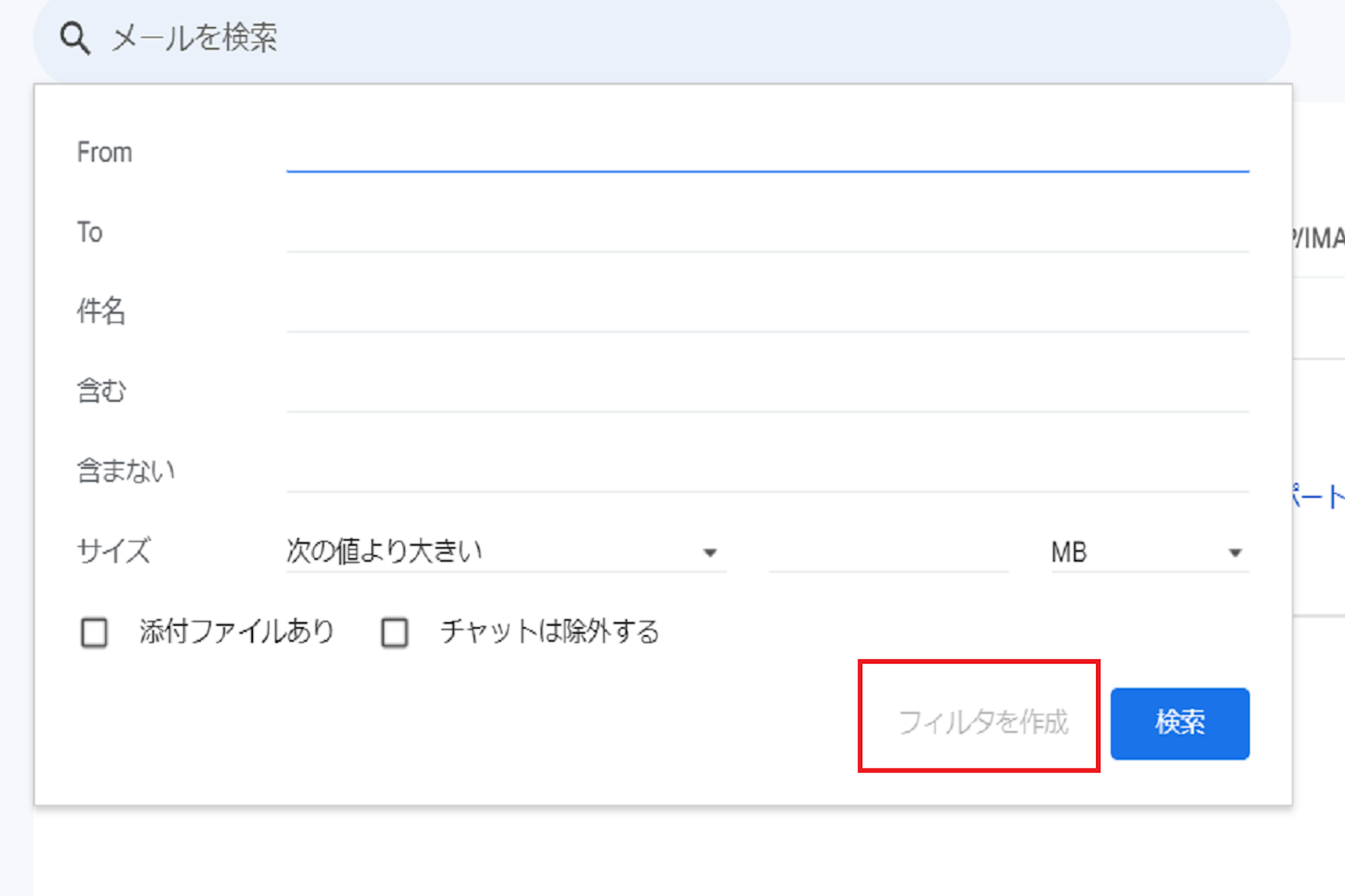Click the チャットは除外する label text
The height and width of the screenshot is (896, 1345).
click(x=549, y=631)
